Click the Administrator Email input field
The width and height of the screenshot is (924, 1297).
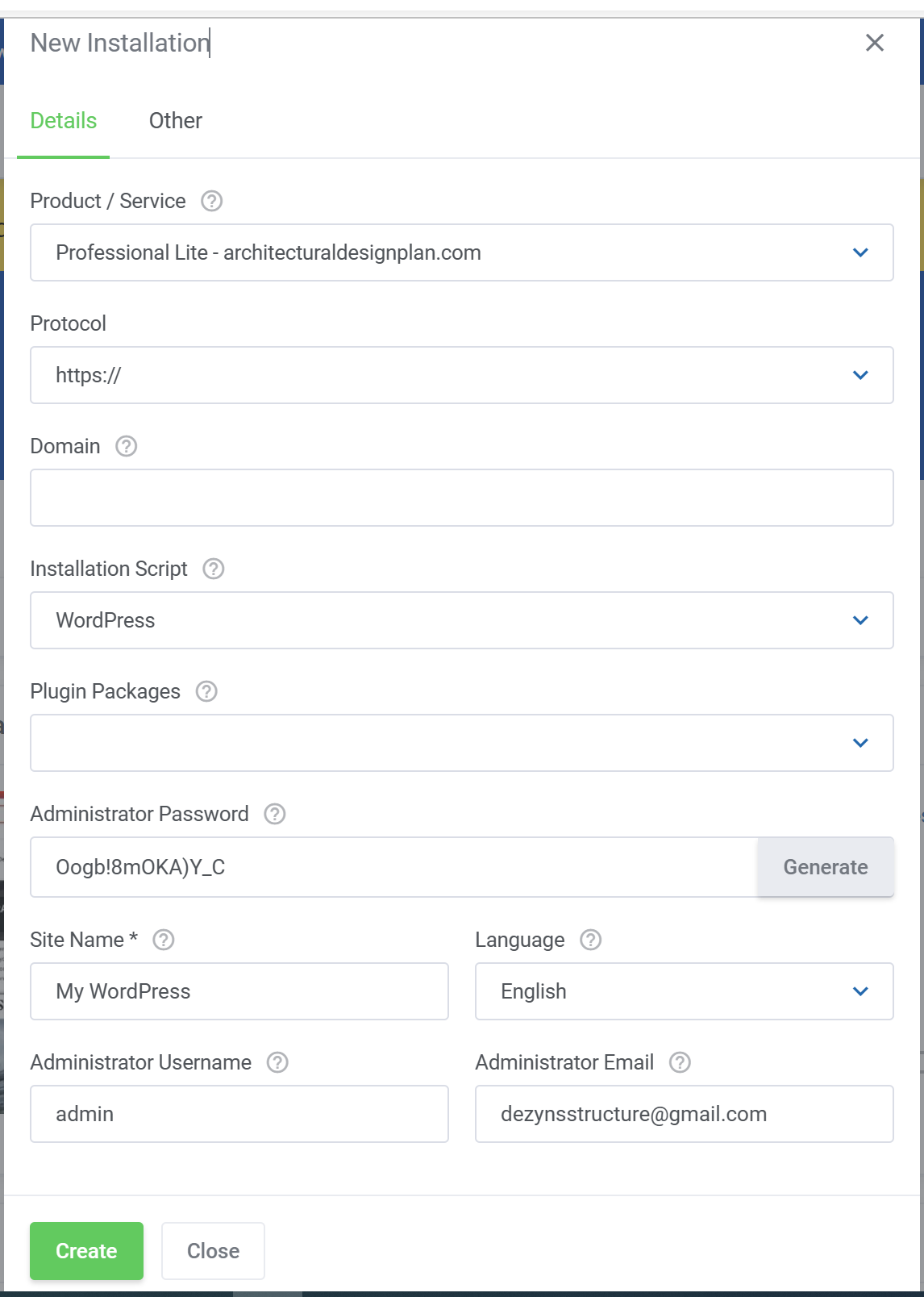pyautogui.click(x=685, y=1114)
